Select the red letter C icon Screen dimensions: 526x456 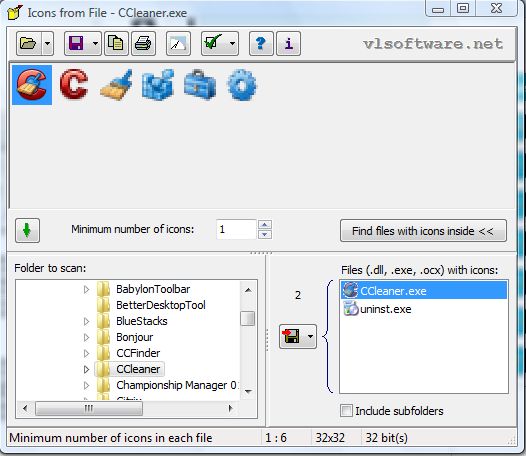coord(74,84)
